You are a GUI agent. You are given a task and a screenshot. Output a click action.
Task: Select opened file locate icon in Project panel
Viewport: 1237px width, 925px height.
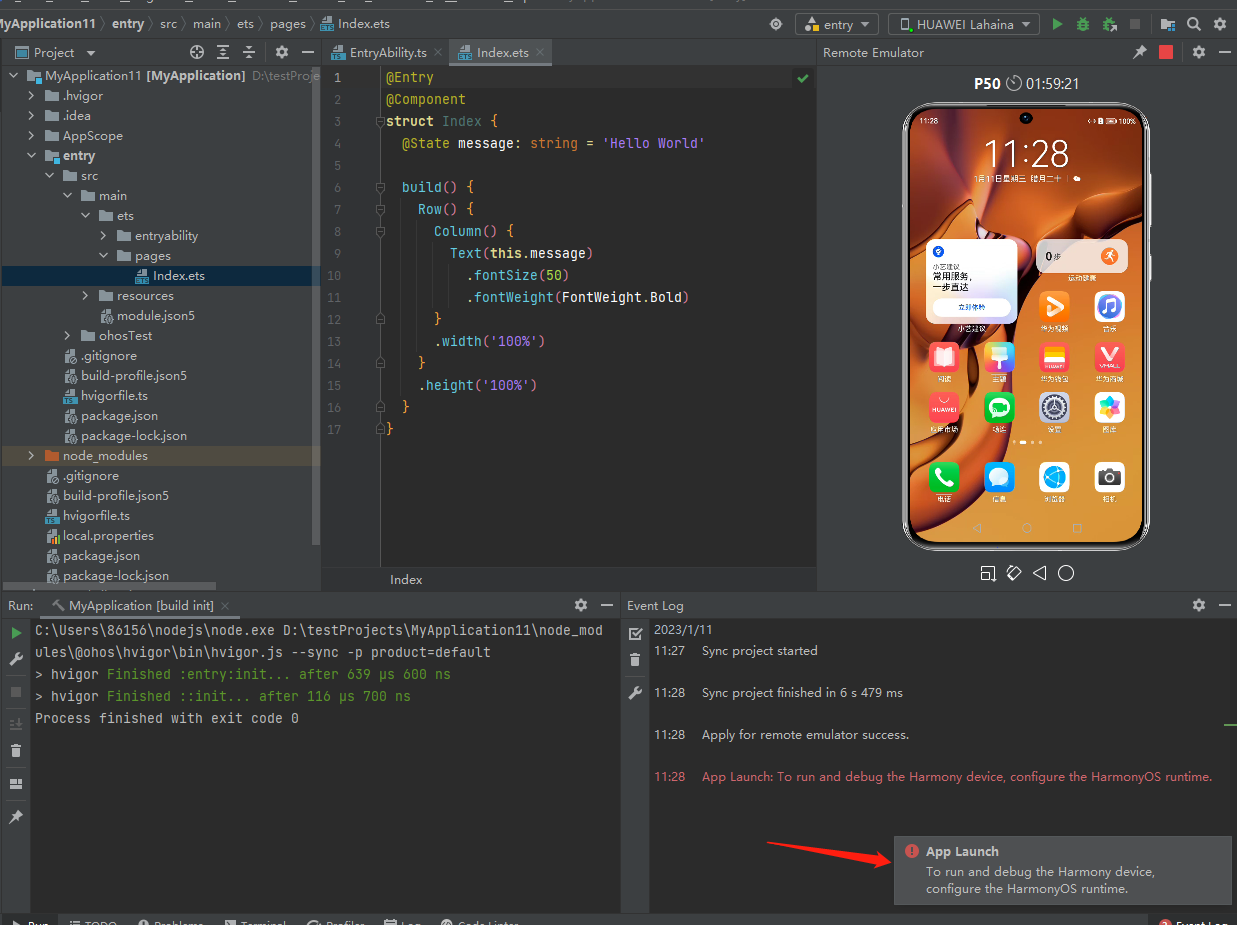coord(197,52)
